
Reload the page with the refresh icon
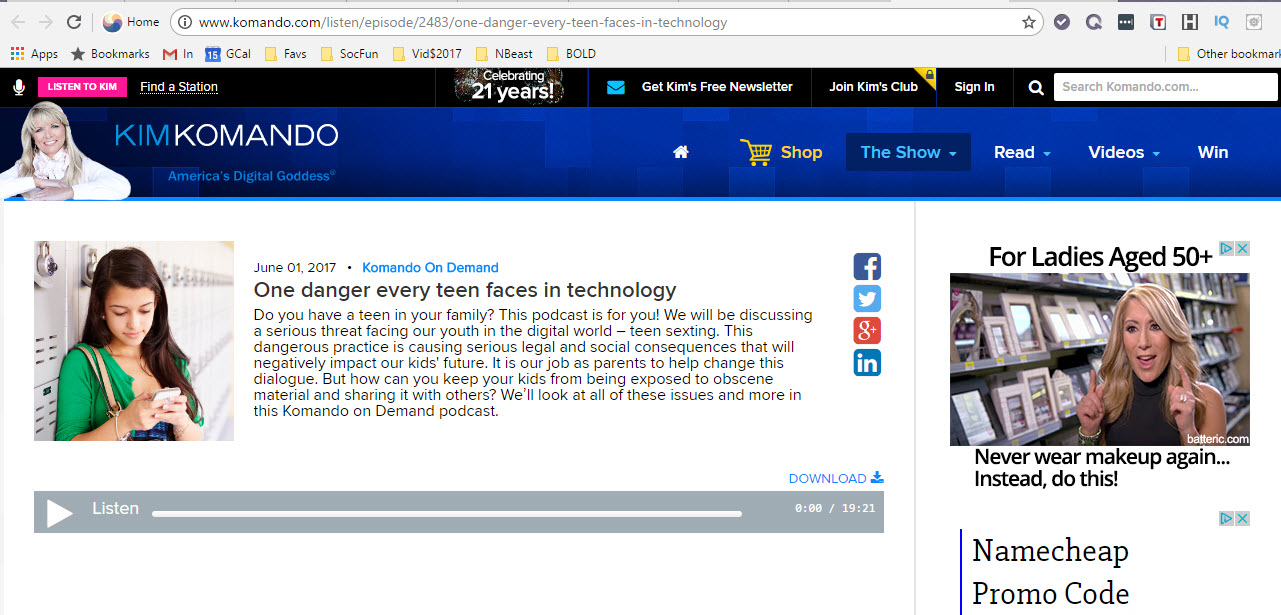point(74,22)
